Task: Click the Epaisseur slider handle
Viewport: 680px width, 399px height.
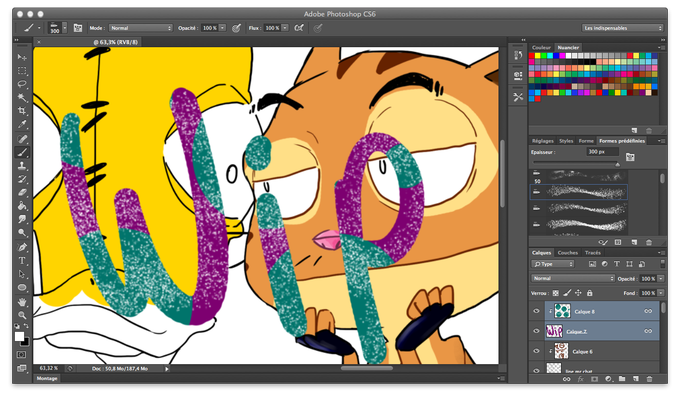Action: tap(618, 164)
